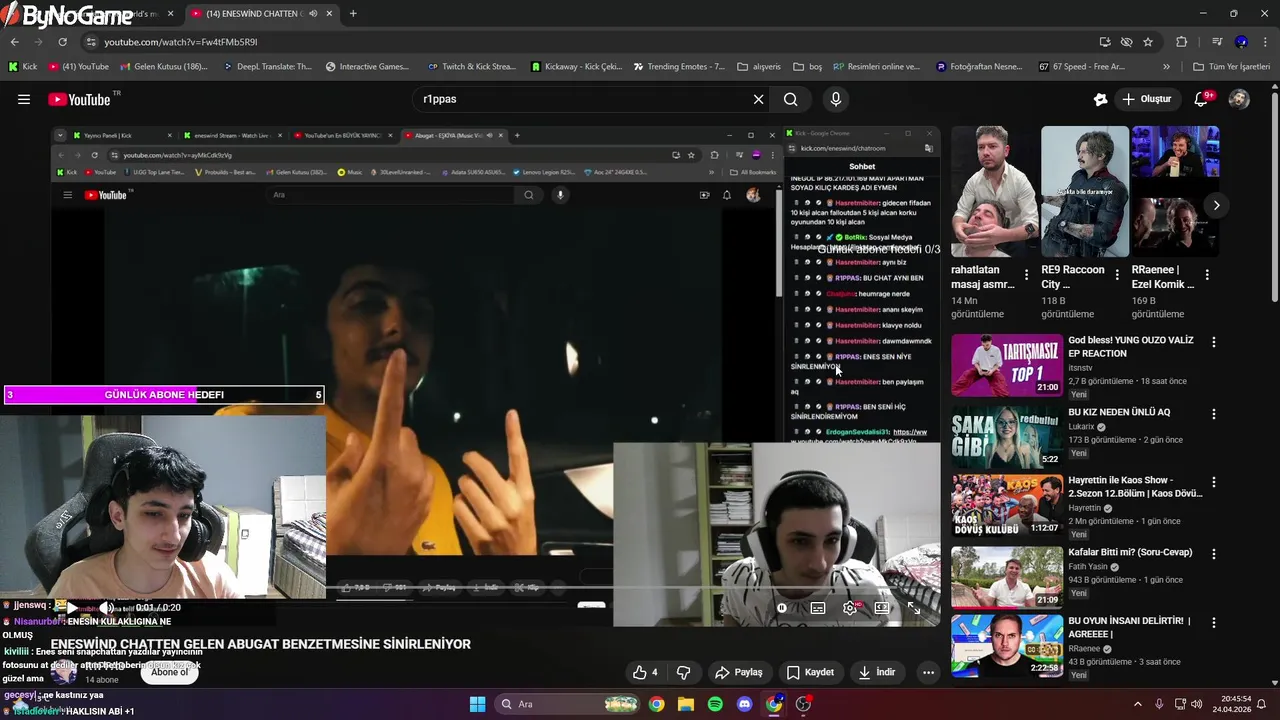Open the alışveriş bookmarks folder
This screenshot has height=720, width=1280.
coord(759,67)
